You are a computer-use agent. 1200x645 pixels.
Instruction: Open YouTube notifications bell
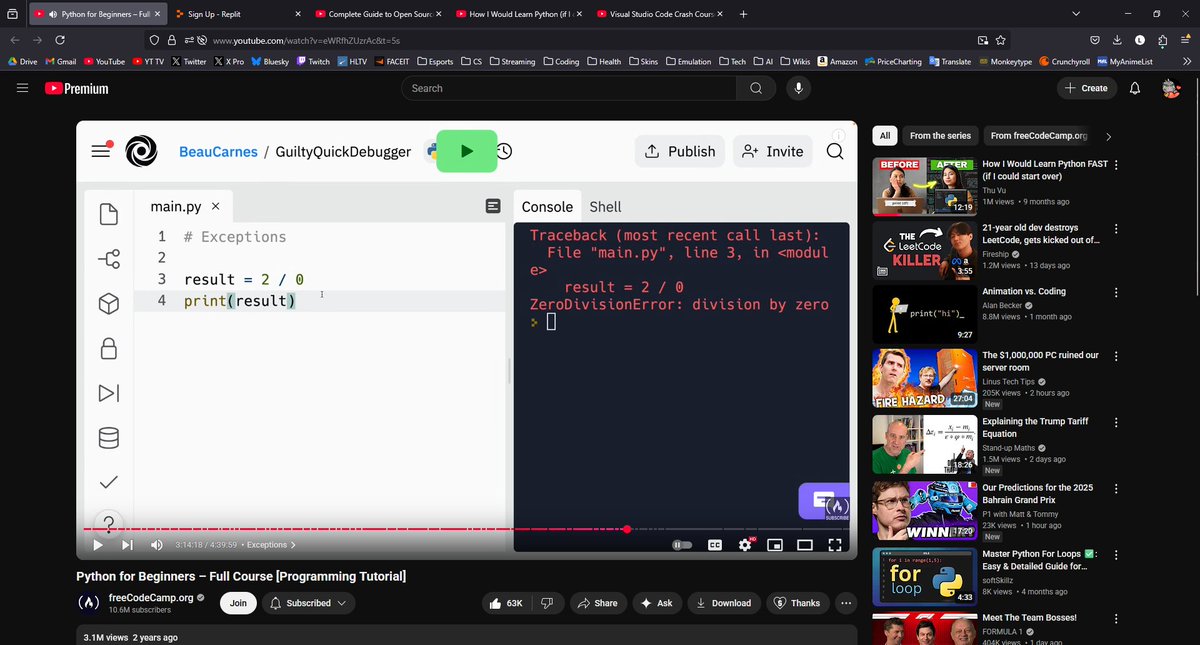point(1135,88)
